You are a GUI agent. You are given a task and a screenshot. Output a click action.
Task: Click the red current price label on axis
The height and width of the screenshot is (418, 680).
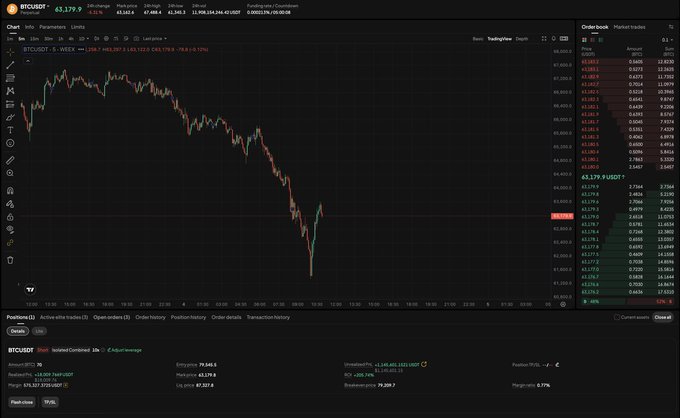tap(562, 216)
